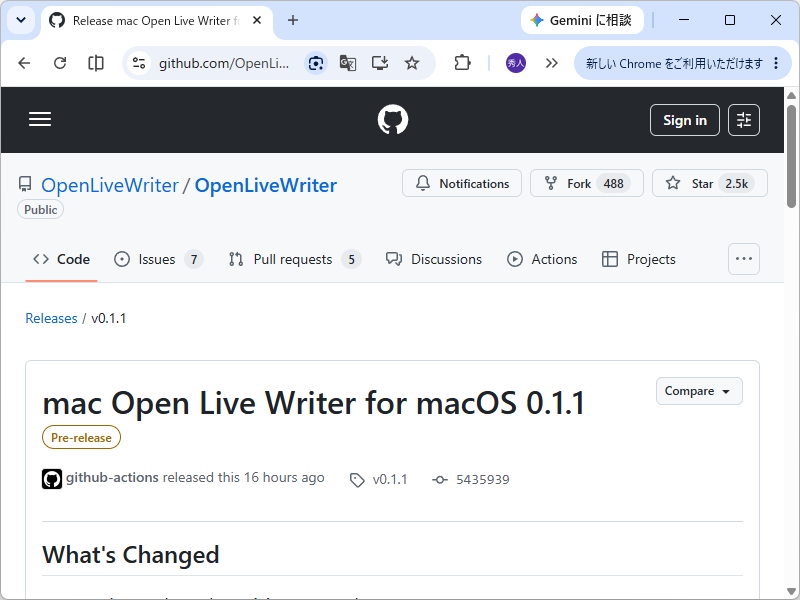
Task: Open the Issues tab
Action: tap(158, 259)
